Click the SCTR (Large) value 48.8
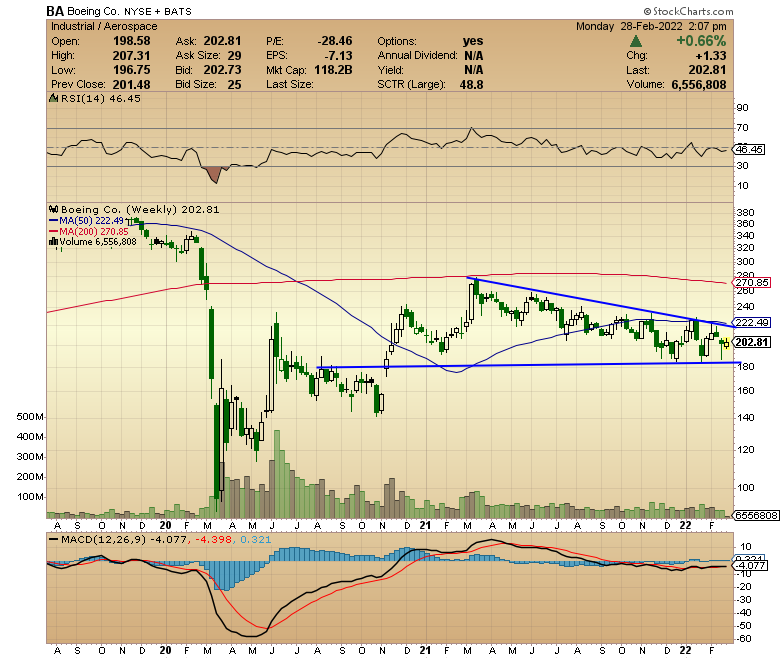Viewport: 780px width, 659px height. coord(472,84)
